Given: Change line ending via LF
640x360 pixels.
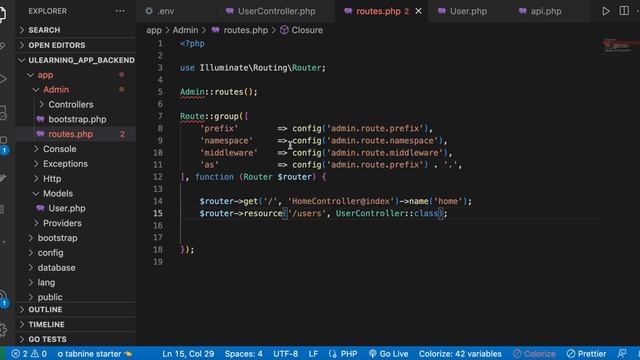Looking at the screenshot, I should click(x=313, y=354).
